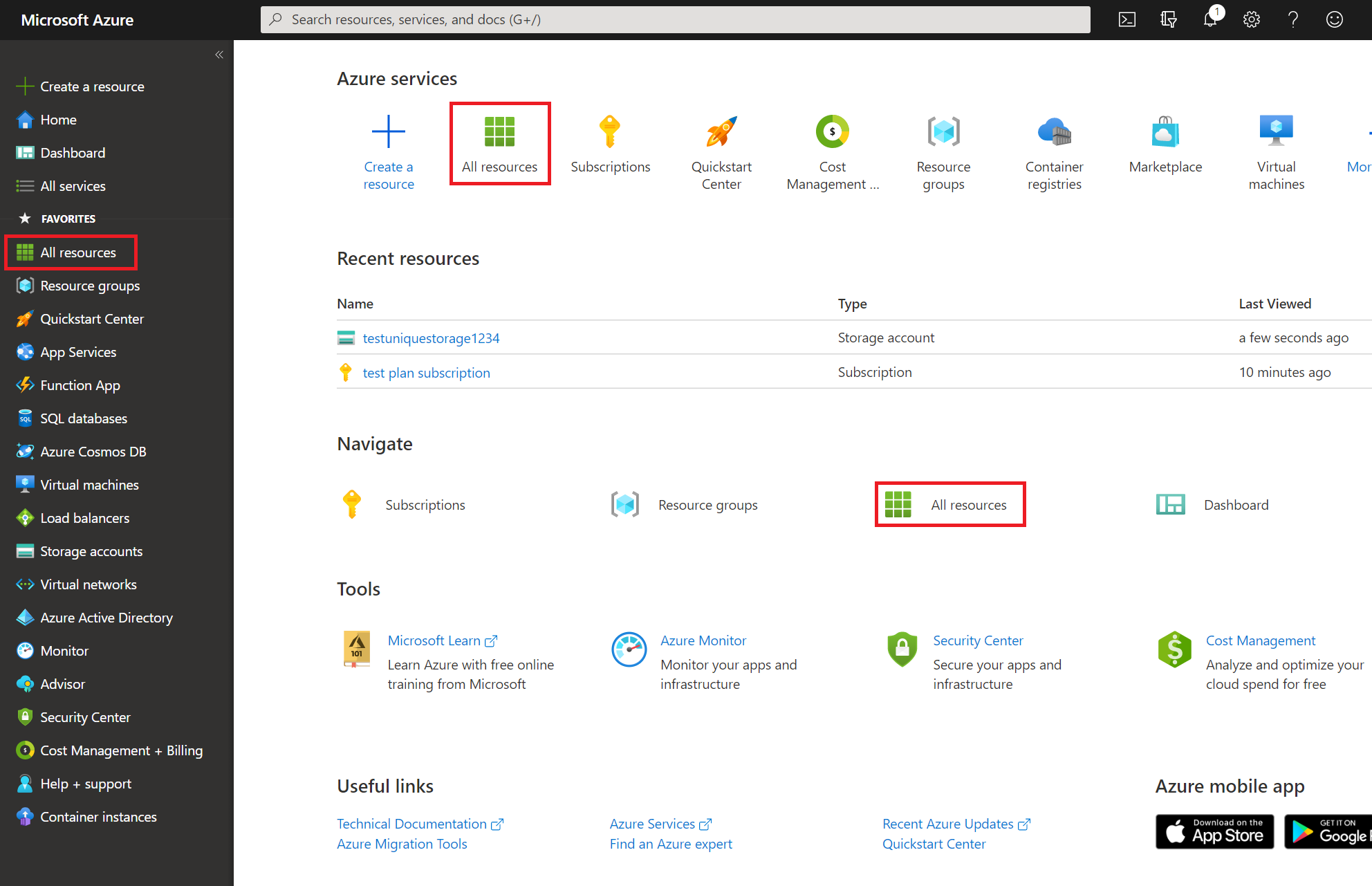Viewport: 1372px width, 886px height.
Task: Click testuniquestorage1234 storage account link
Action: [433, 338]
